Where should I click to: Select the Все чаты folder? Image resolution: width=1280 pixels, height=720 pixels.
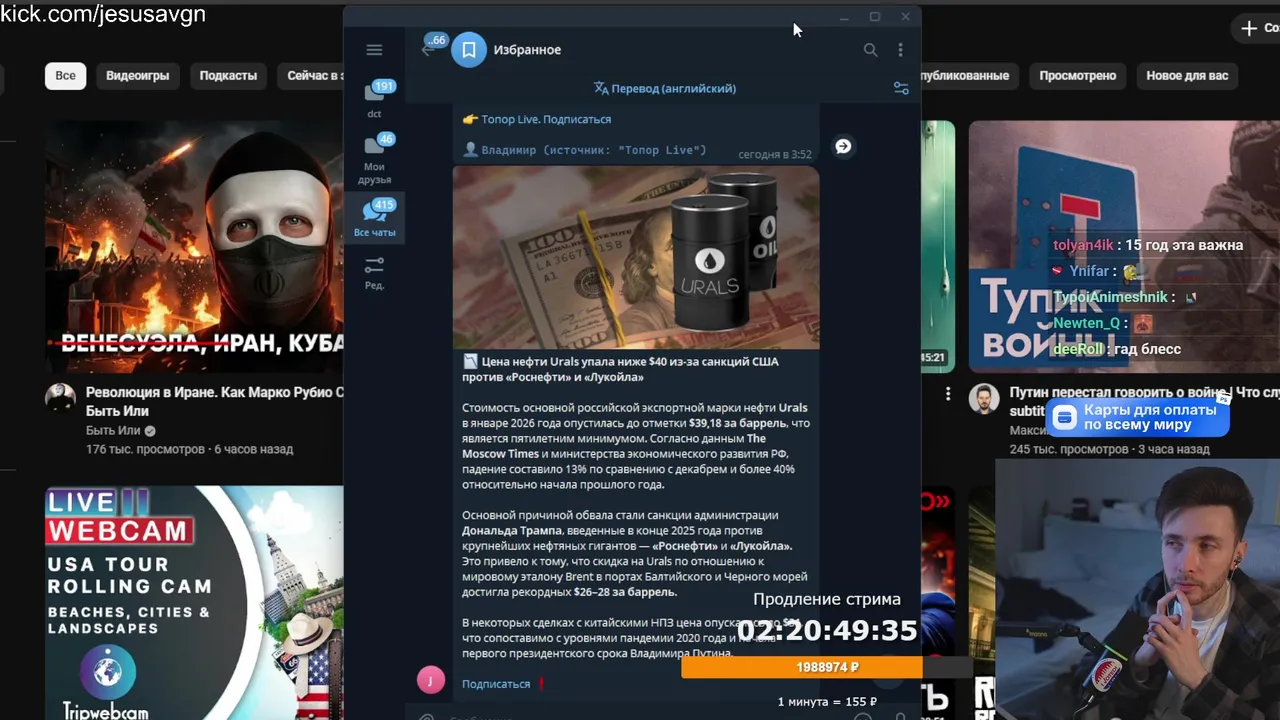pos(374,218)
